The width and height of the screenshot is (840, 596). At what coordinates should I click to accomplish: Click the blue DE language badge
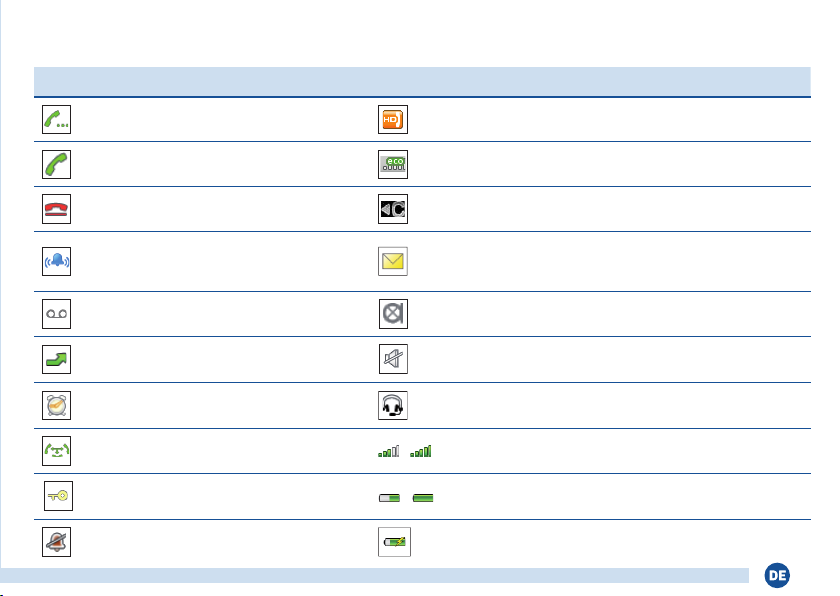777,576
